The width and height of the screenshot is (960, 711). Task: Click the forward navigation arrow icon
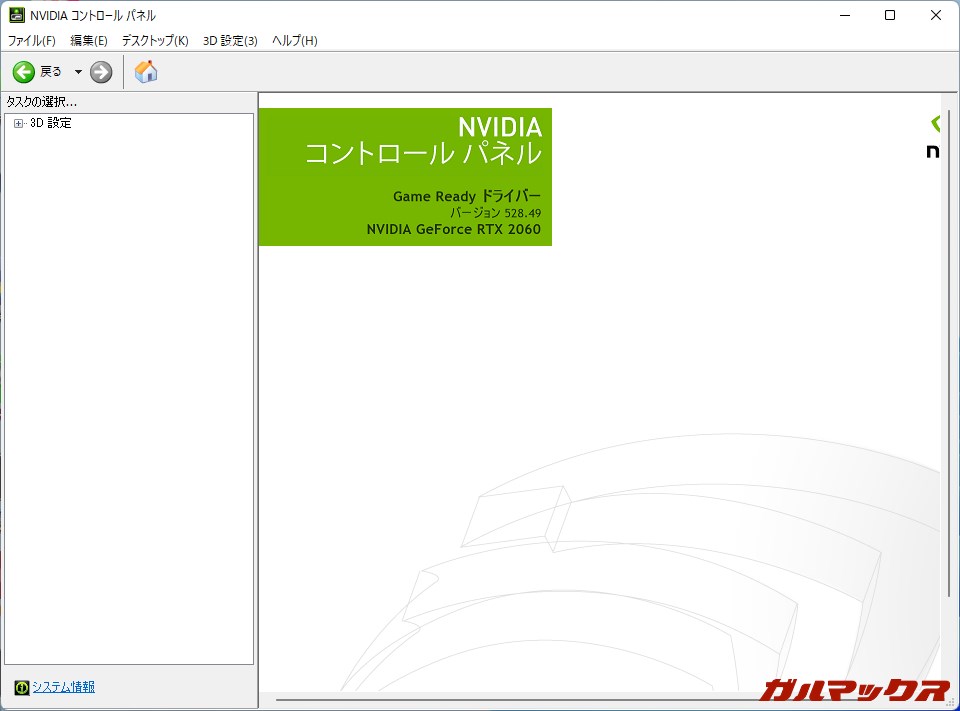pos(100,71)
